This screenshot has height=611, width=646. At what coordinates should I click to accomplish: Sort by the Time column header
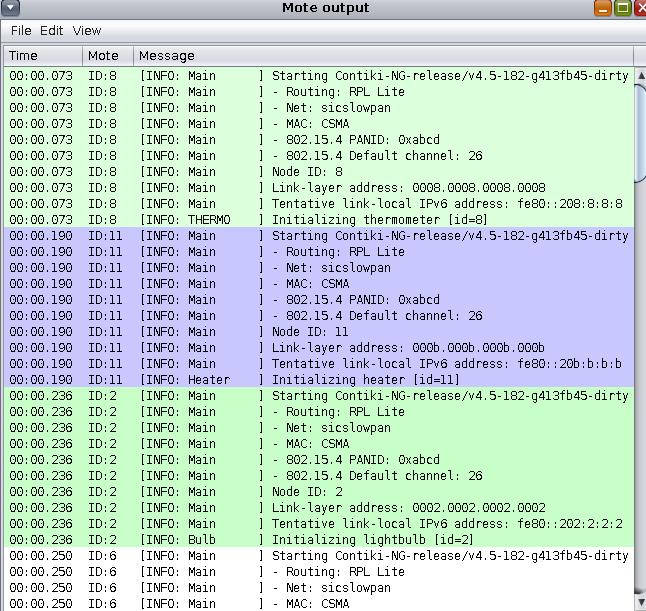click(x=43, y=56)
